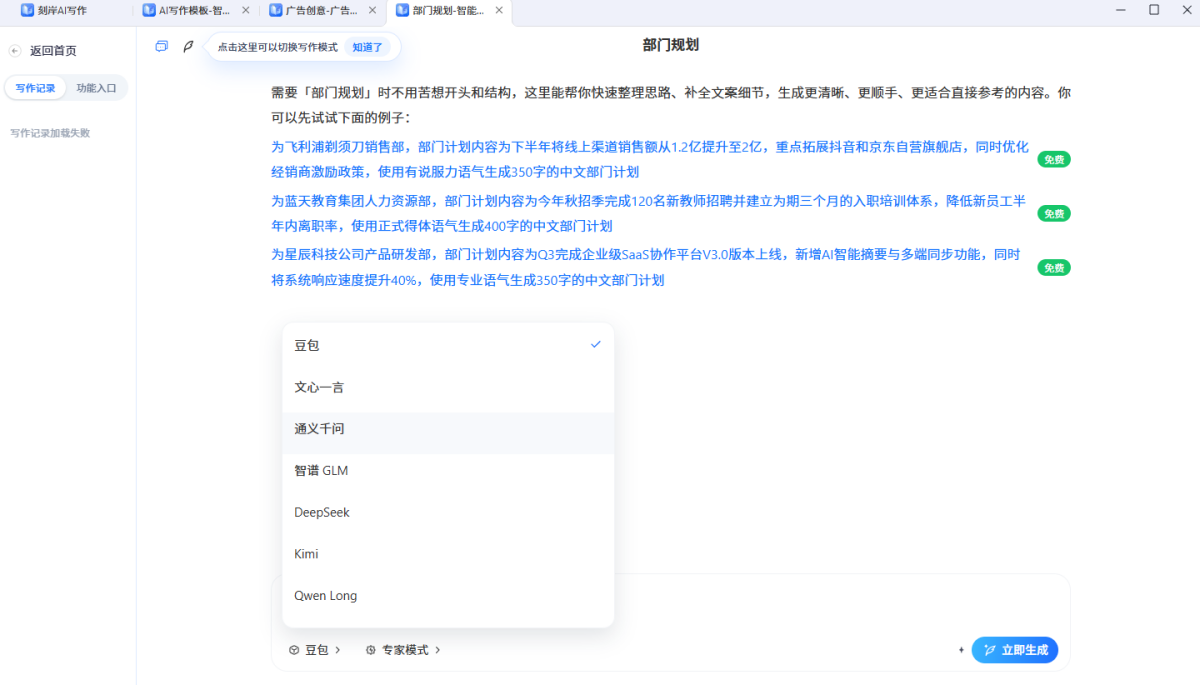
Task: Minimize the application window
Action: click(1121, 10)
